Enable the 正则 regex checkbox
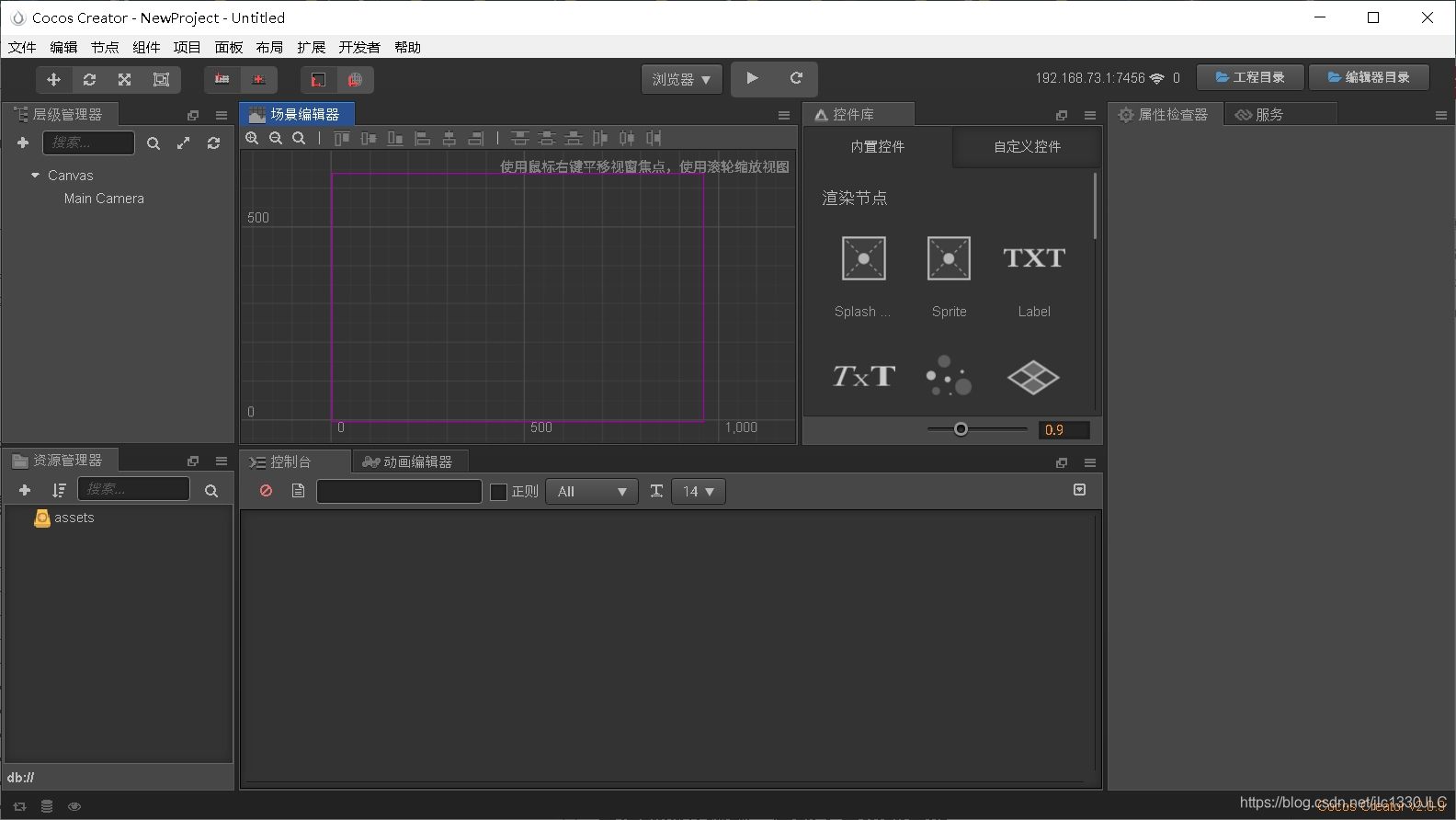The width and height of the screenshot is (1456, 820). (x=498, y=492)
